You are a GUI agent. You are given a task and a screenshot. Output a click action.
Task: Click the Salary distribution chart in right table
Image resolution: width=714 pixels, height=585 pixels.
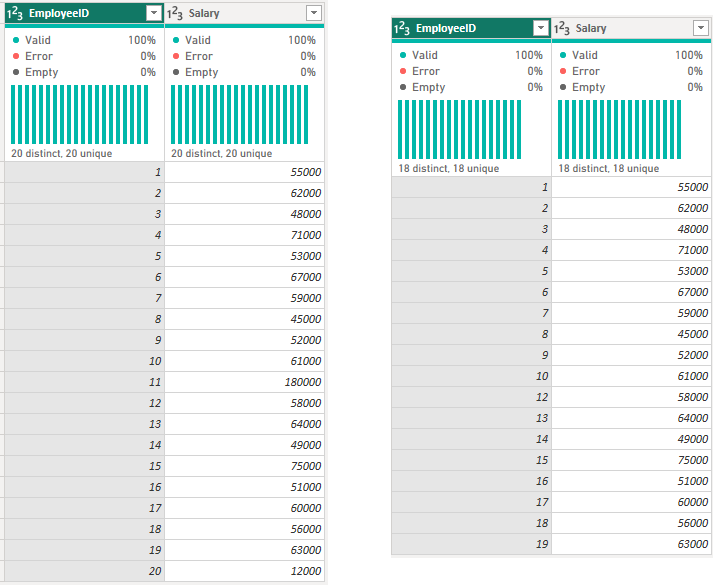pyautogui.click(x=619, y=129)
